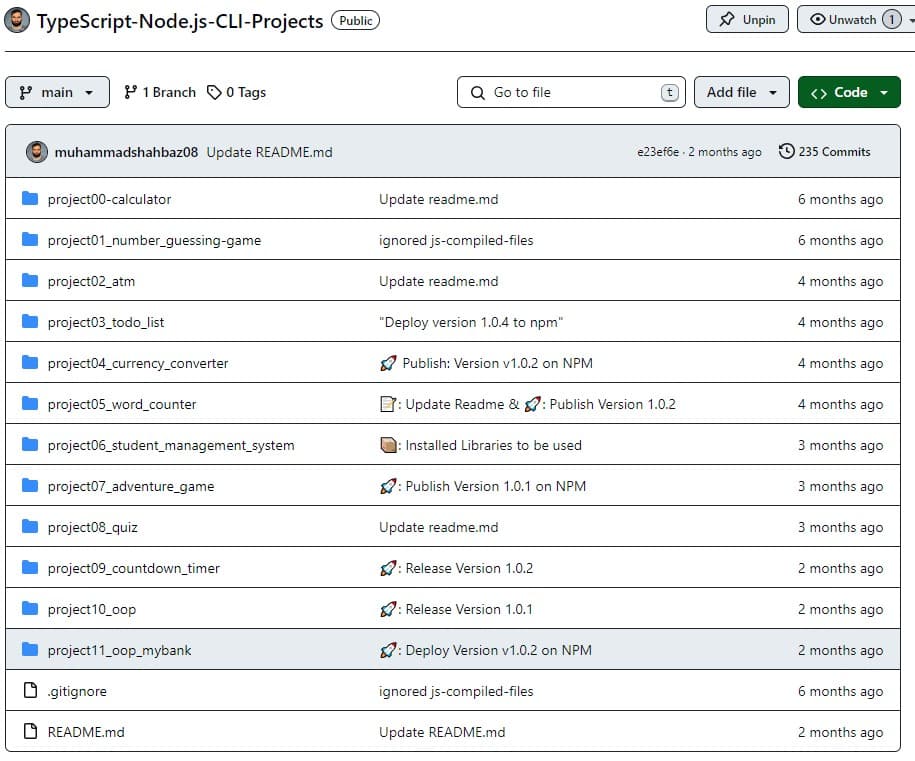Open commit Publish Version 1.0.1 on NPM

pyautogui.click(x=483, y=486)
